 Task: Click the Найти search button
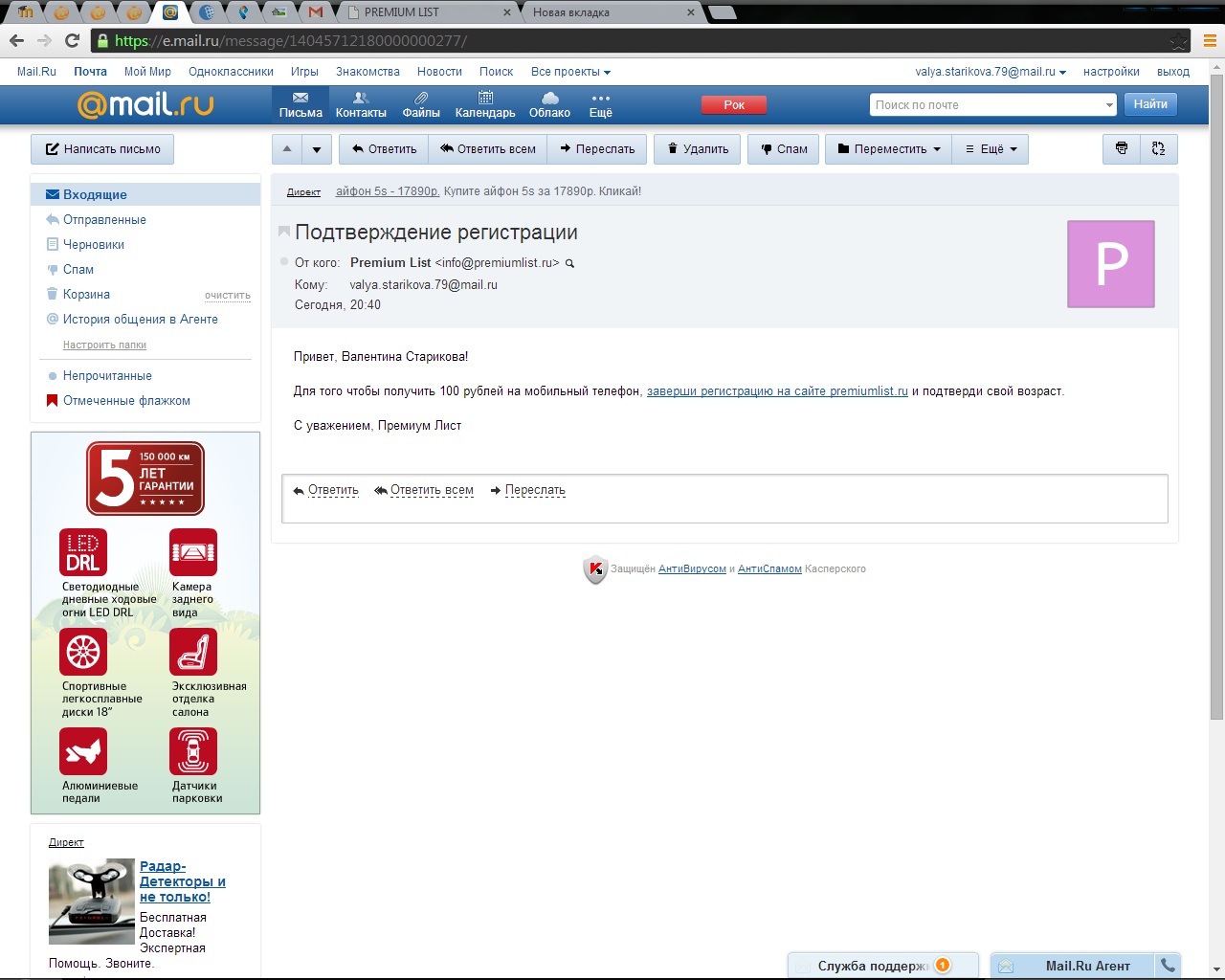(1150, 104)
